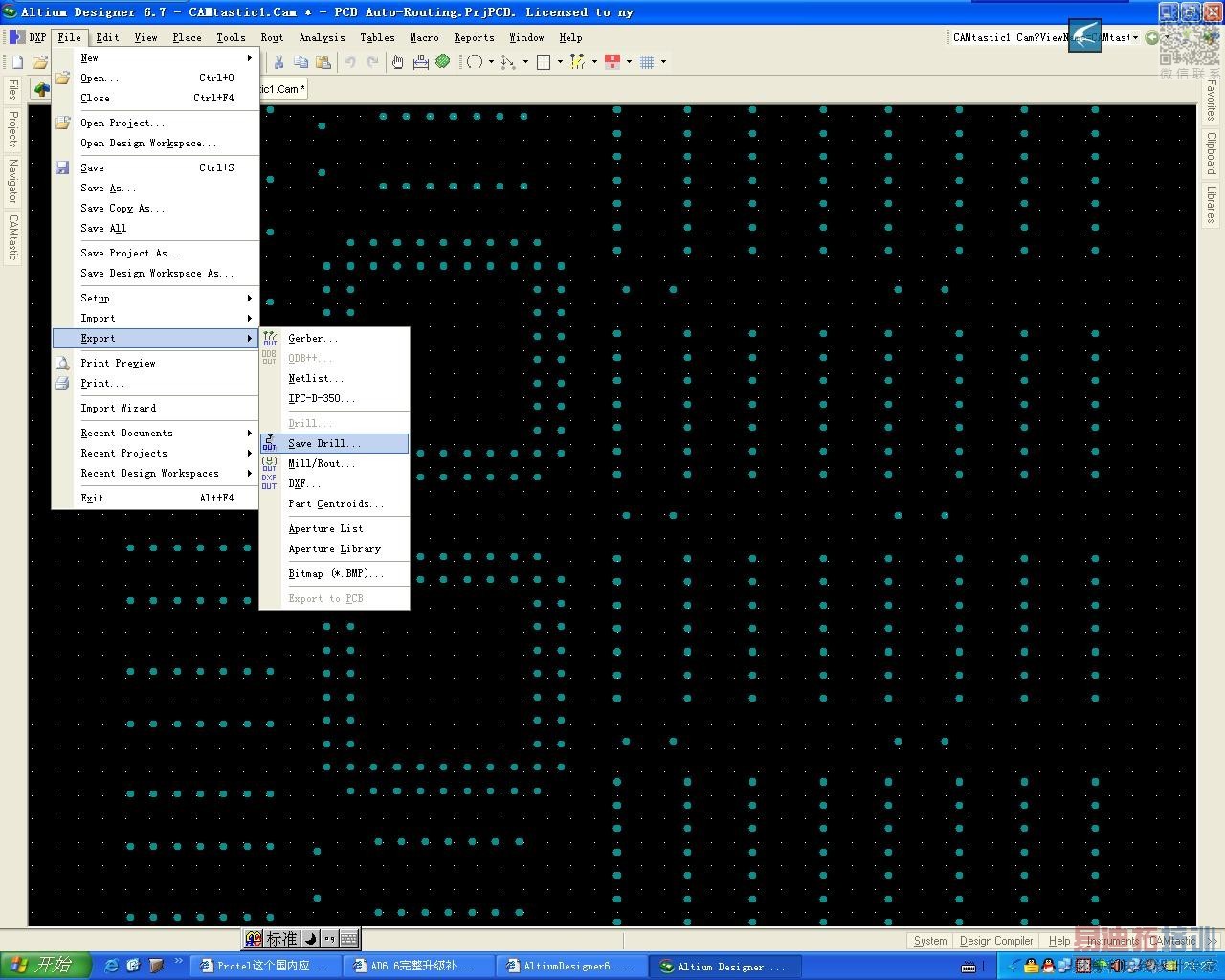This screenshot has width=1225, height=980.
Task: Select the pan hand tool icon
Action: (x=398, y=62)
